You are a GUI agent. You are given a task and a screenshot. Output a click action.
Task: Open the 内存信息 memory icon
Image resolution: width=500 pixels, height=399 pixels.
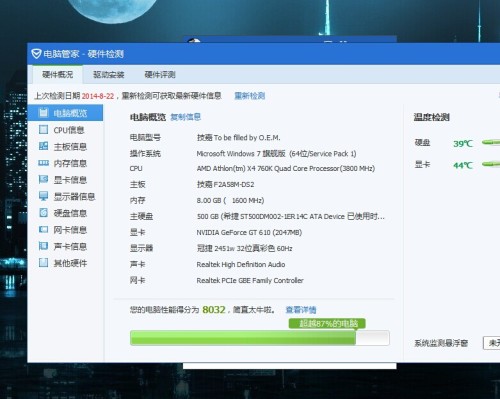[43, 163]
